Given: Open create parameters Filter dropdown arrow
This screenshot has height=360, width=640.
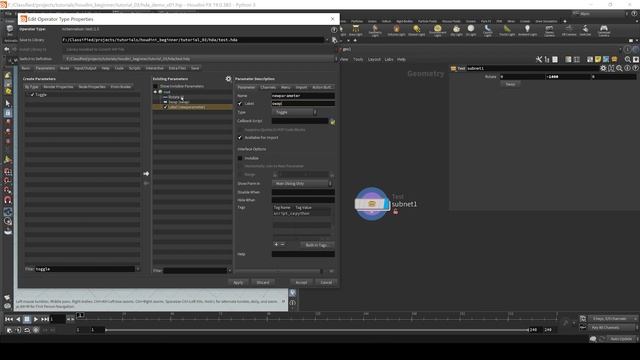Looking at the screenshot, I should click(x=138, y=269).
